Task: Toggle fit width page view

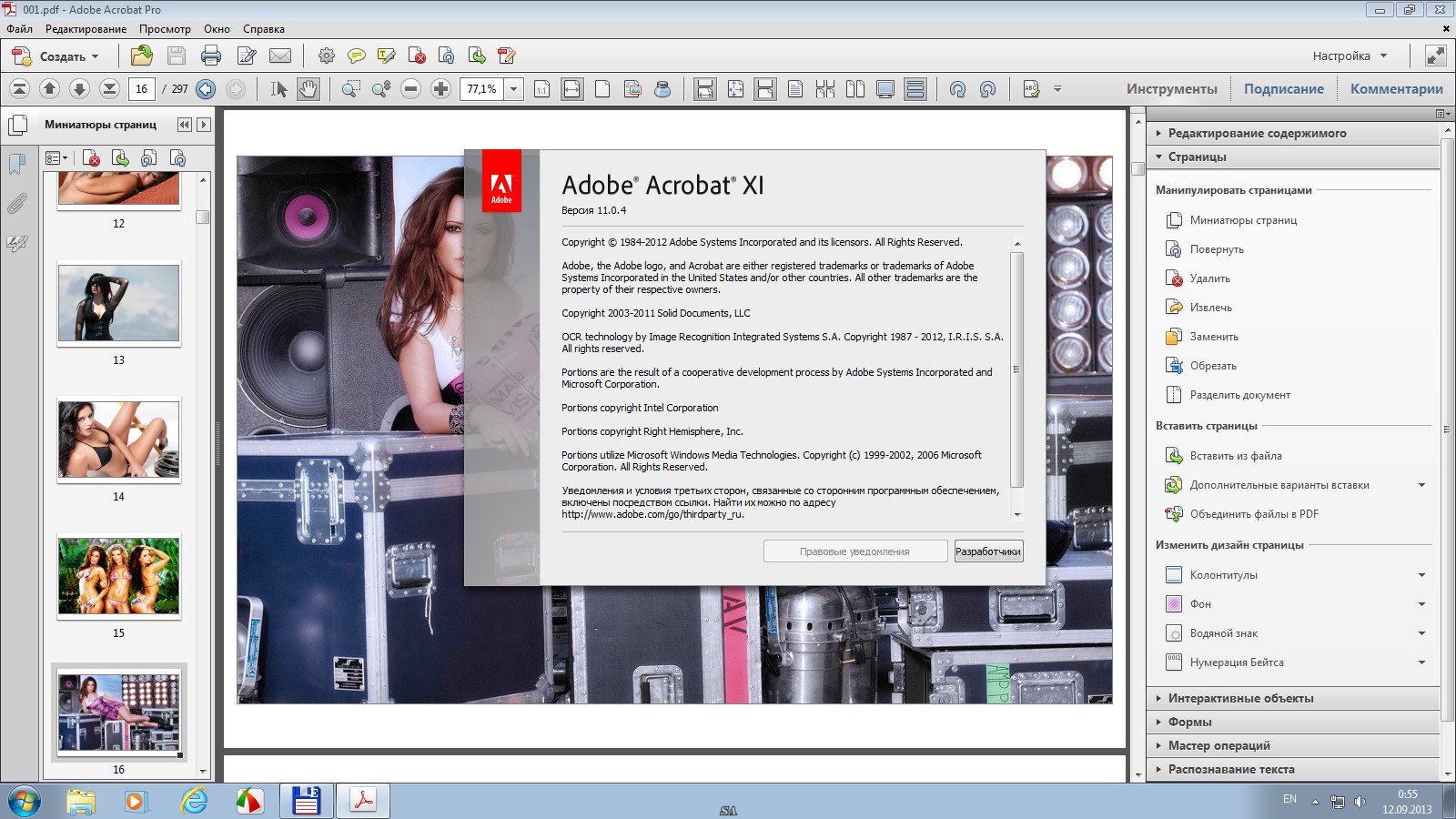Action: tap(571, 88)
